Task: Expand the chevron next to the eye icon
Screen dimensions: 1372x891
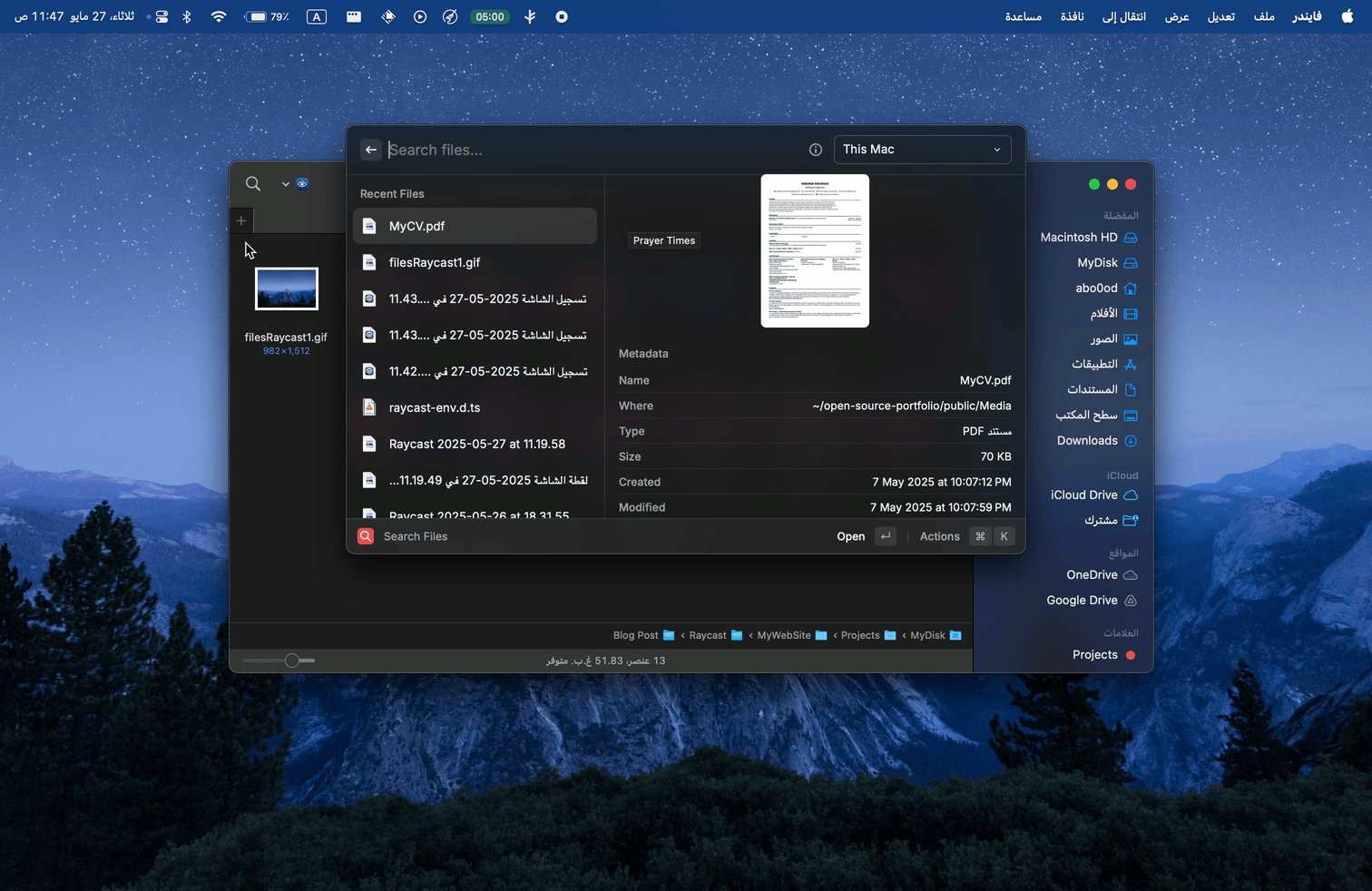Action: click(x=285, y=184)
